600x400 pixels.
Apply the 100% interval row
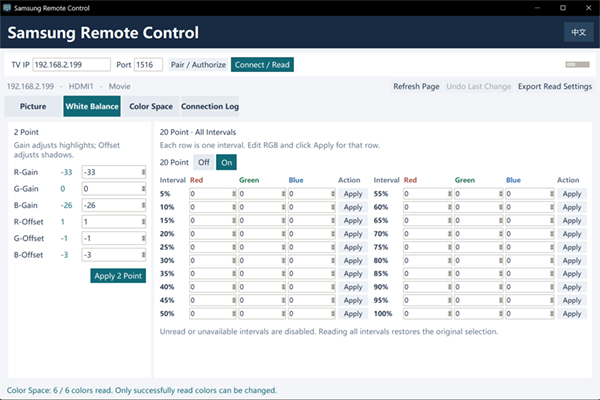(572, 314)
